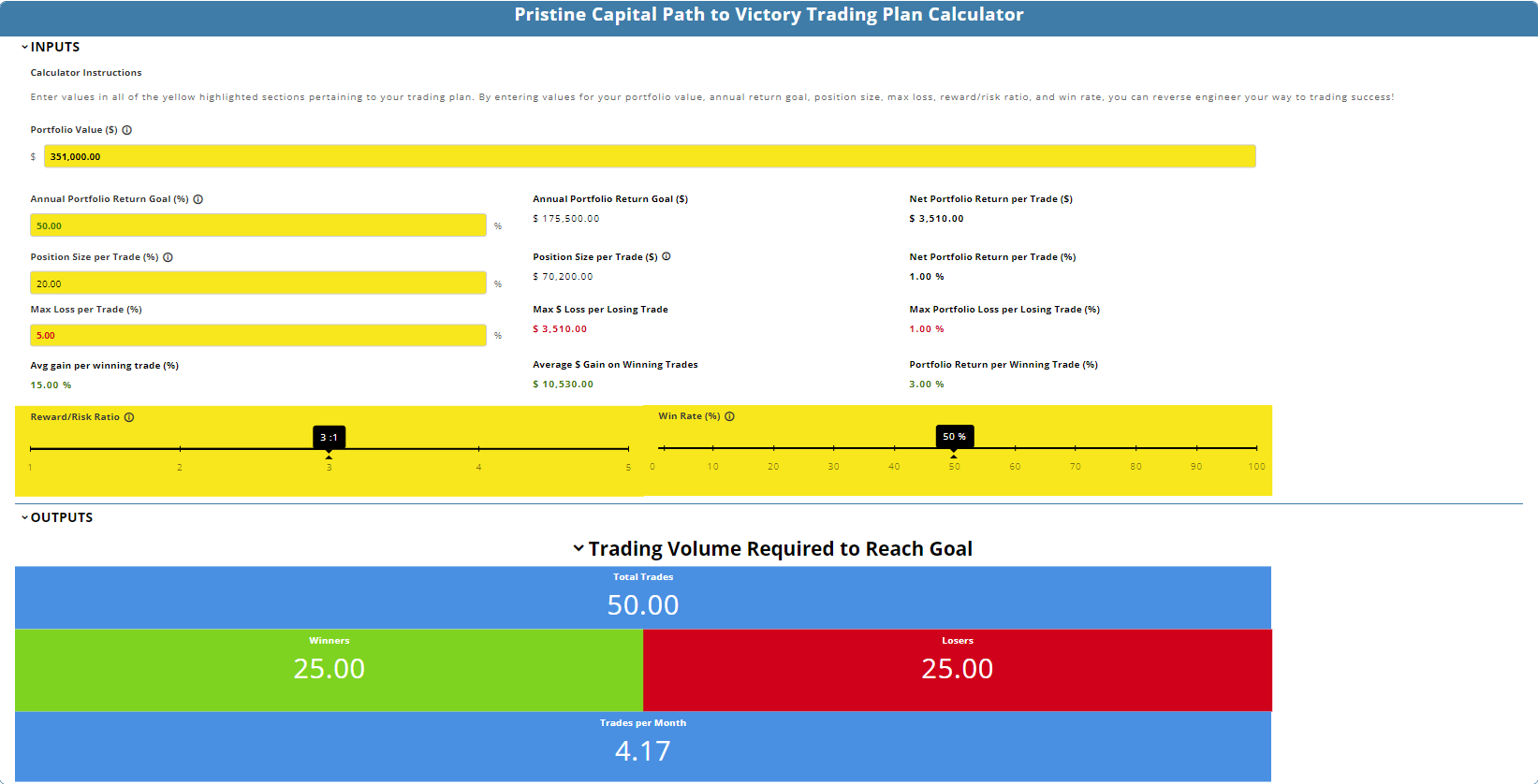Open Reward/Risk Ratio info icon

coord(129,417)
